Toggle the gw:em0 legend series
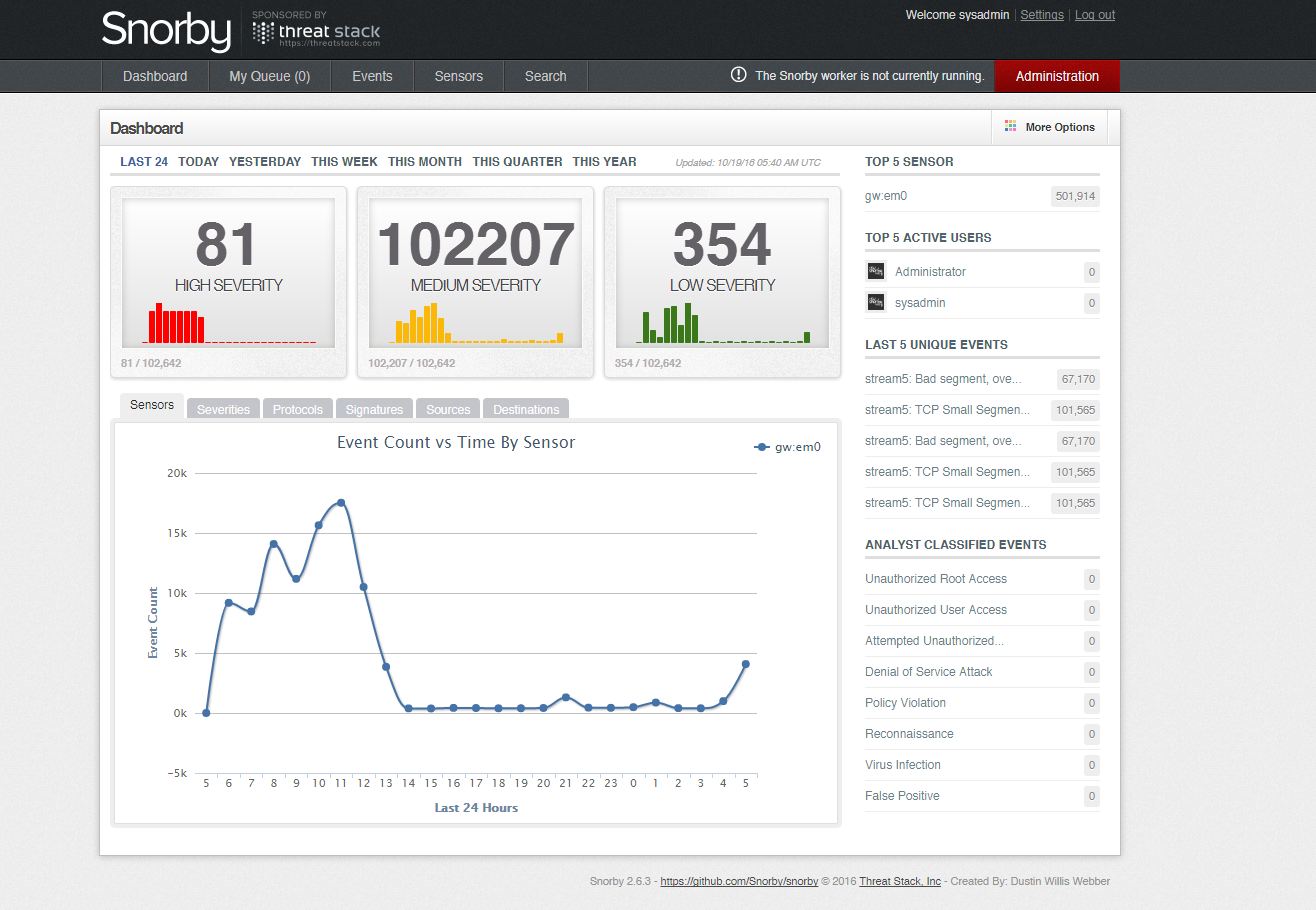This screenshot has width=1316, height=910. click(x=788, y=447)
